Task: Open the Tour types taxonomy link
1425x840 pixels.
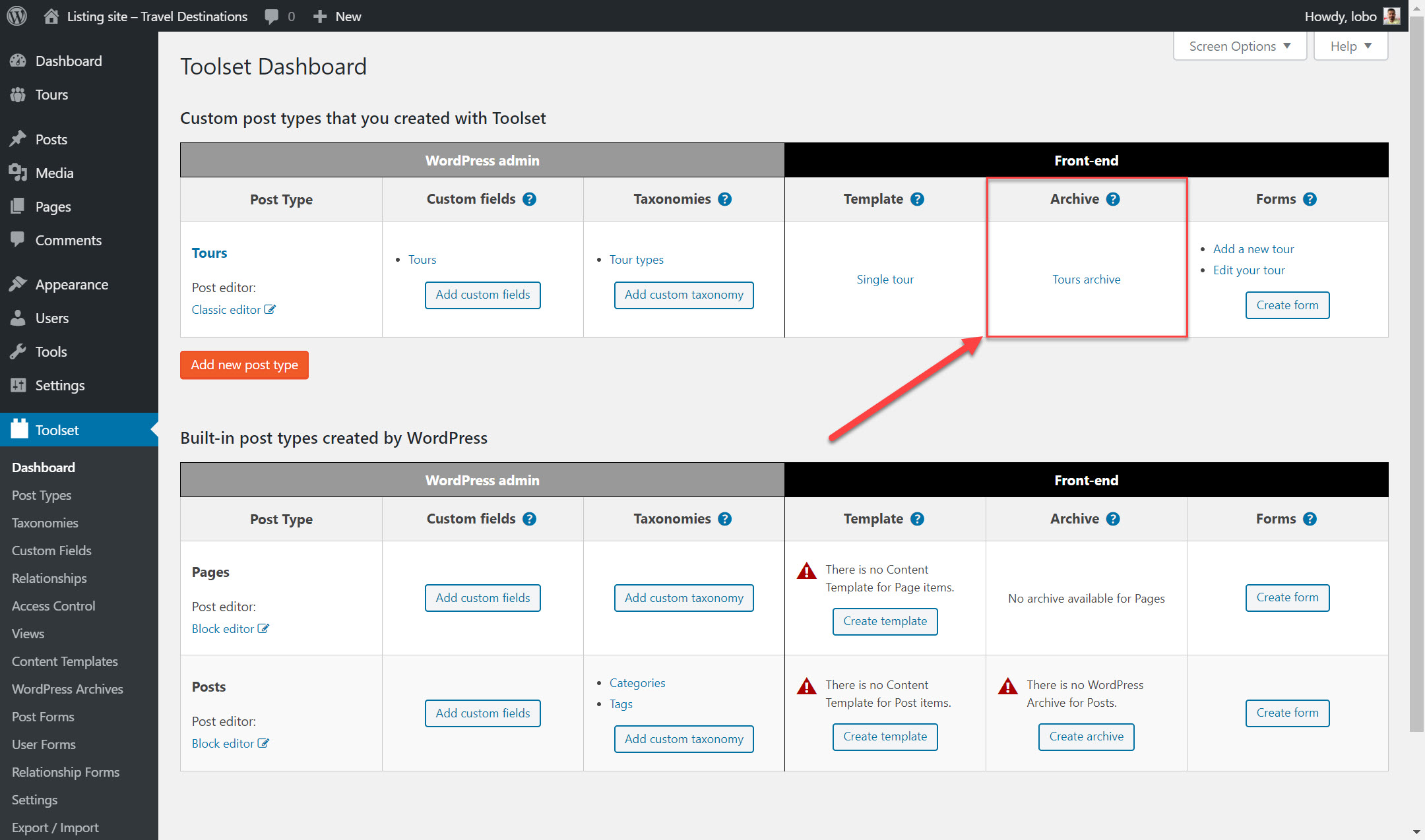Action: click(636, 260)
